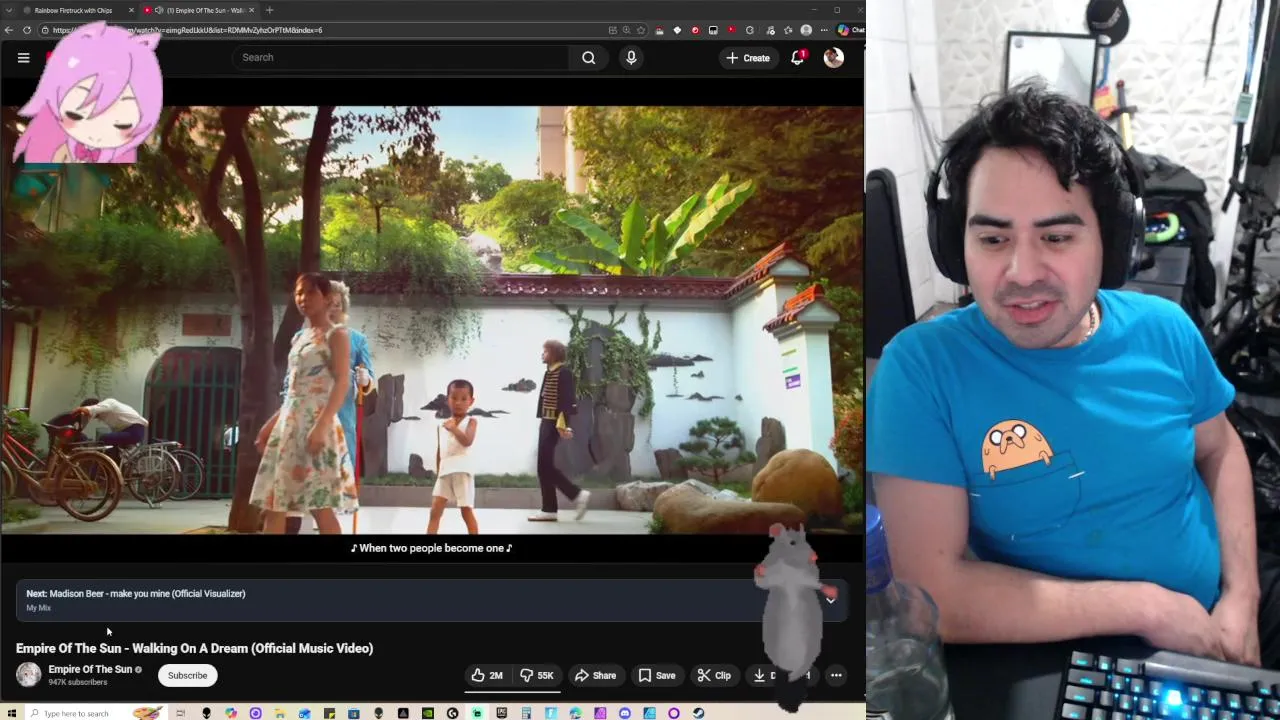Select the Empire Of The Sun browser tab
The height and width of the screenshot is (720, 1280).
click(198, 10)
